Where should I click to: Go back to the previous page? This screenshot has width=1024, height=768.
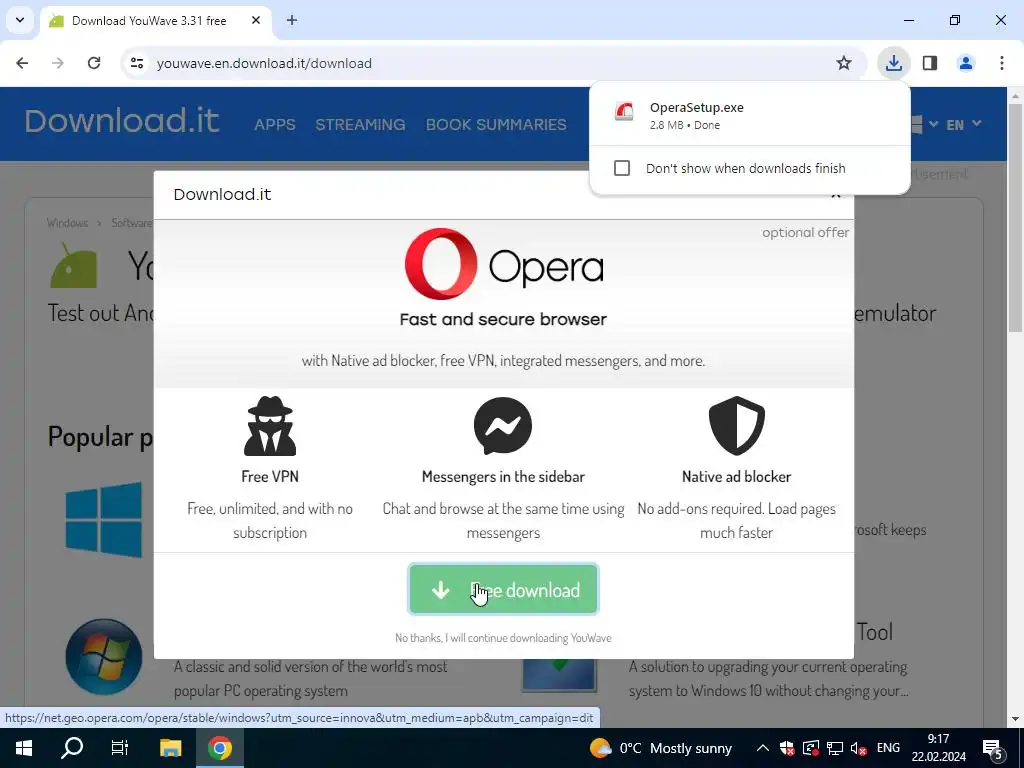22,63
